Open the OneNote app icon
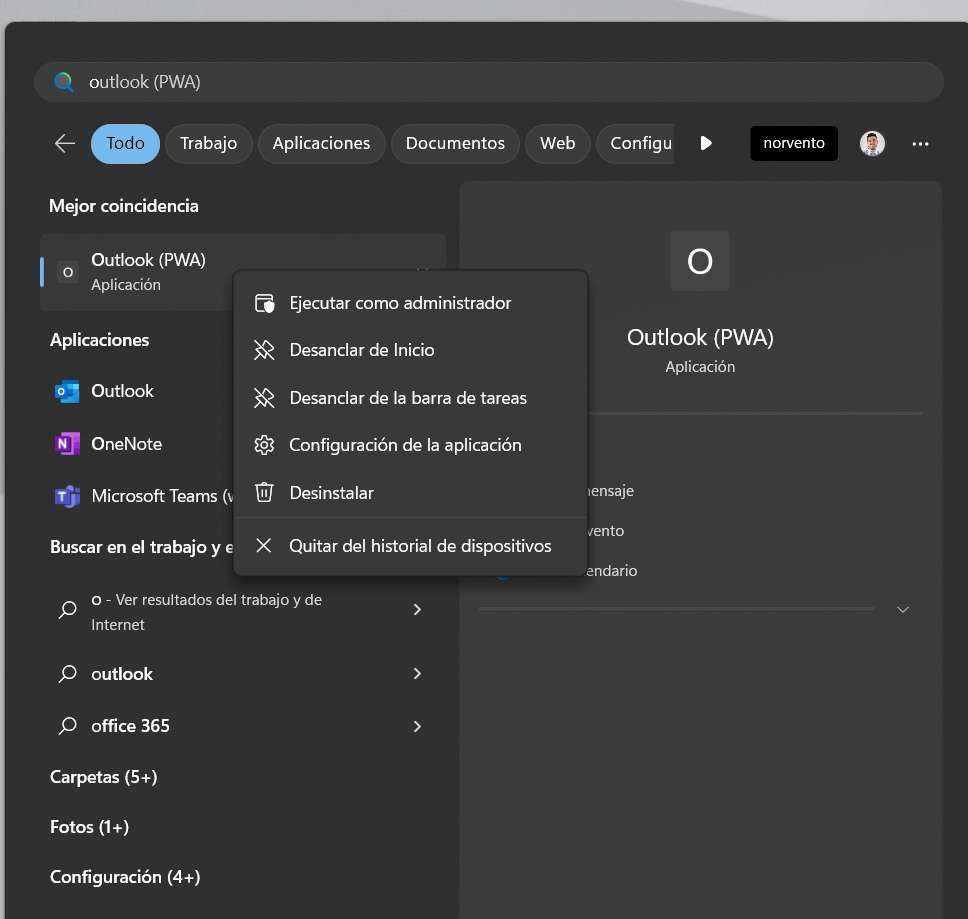 point(67,444)
